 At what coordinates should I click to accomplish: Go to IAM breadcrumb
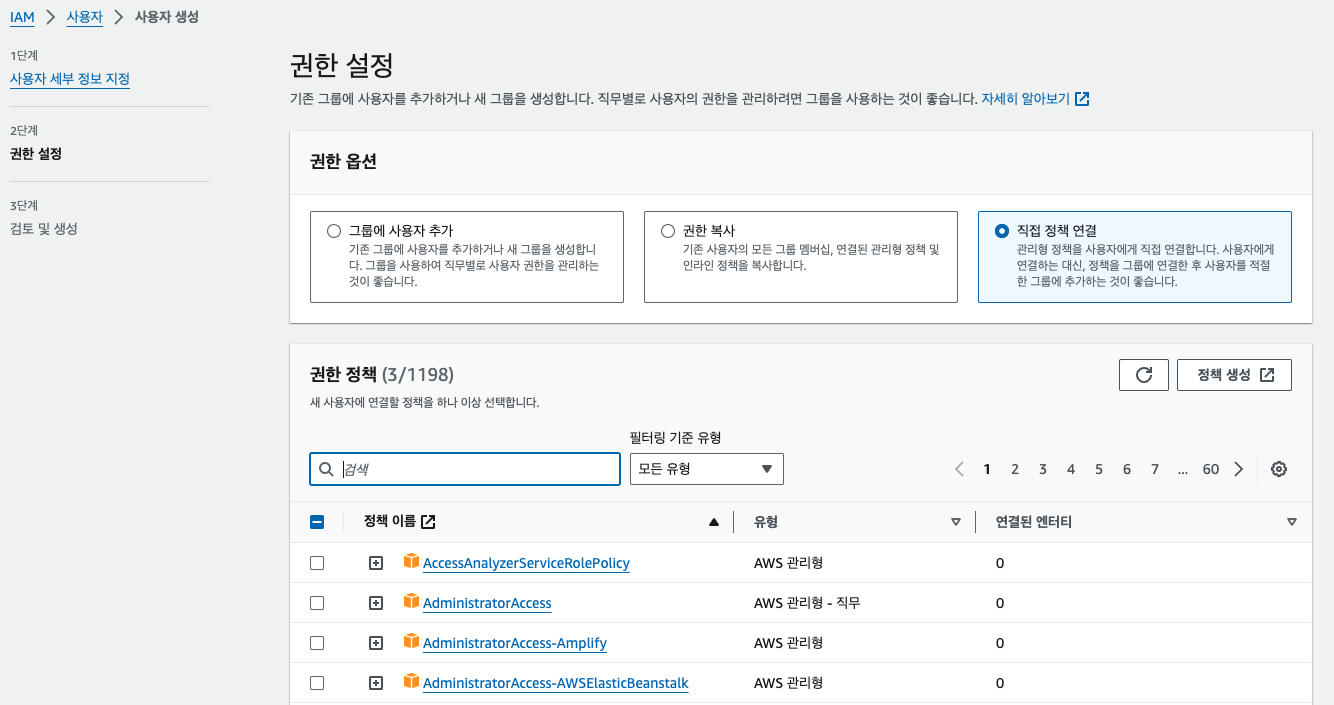[x=22, y=18]
